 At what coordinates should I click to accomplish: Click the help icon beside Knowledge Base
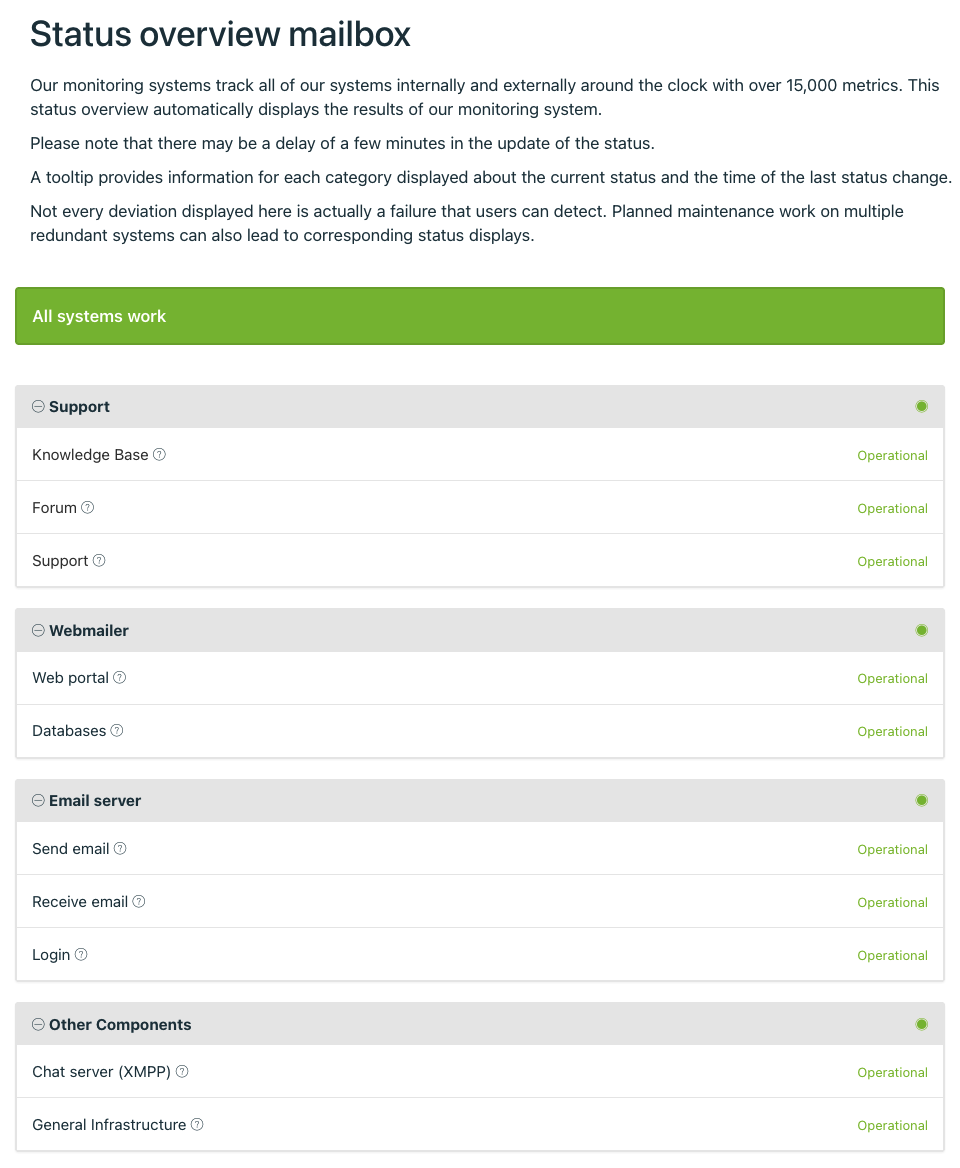coord(159,455)
